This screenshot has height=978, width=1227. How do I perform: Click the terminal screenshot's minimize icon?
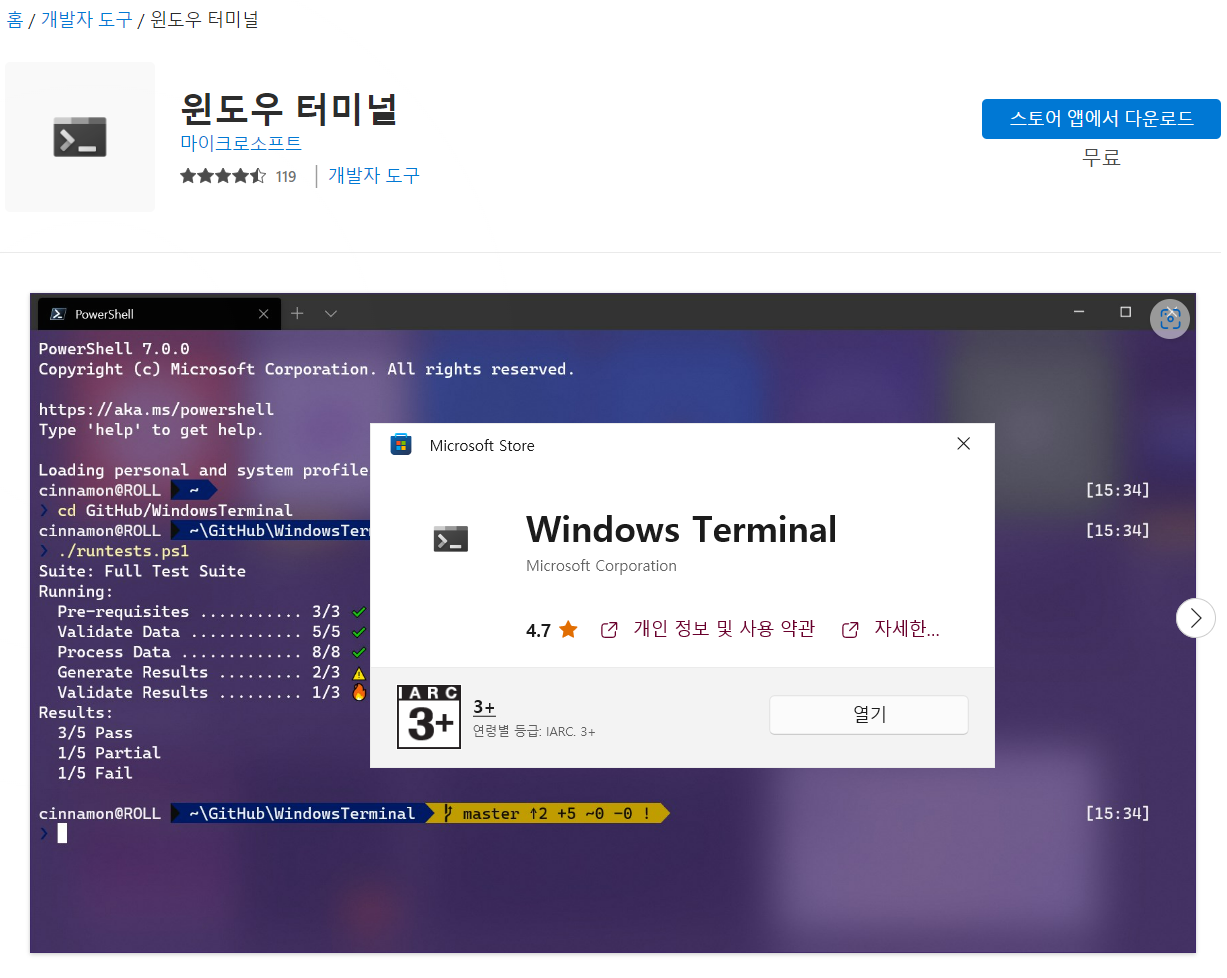pyautogui.click(x=1079, y=313)
